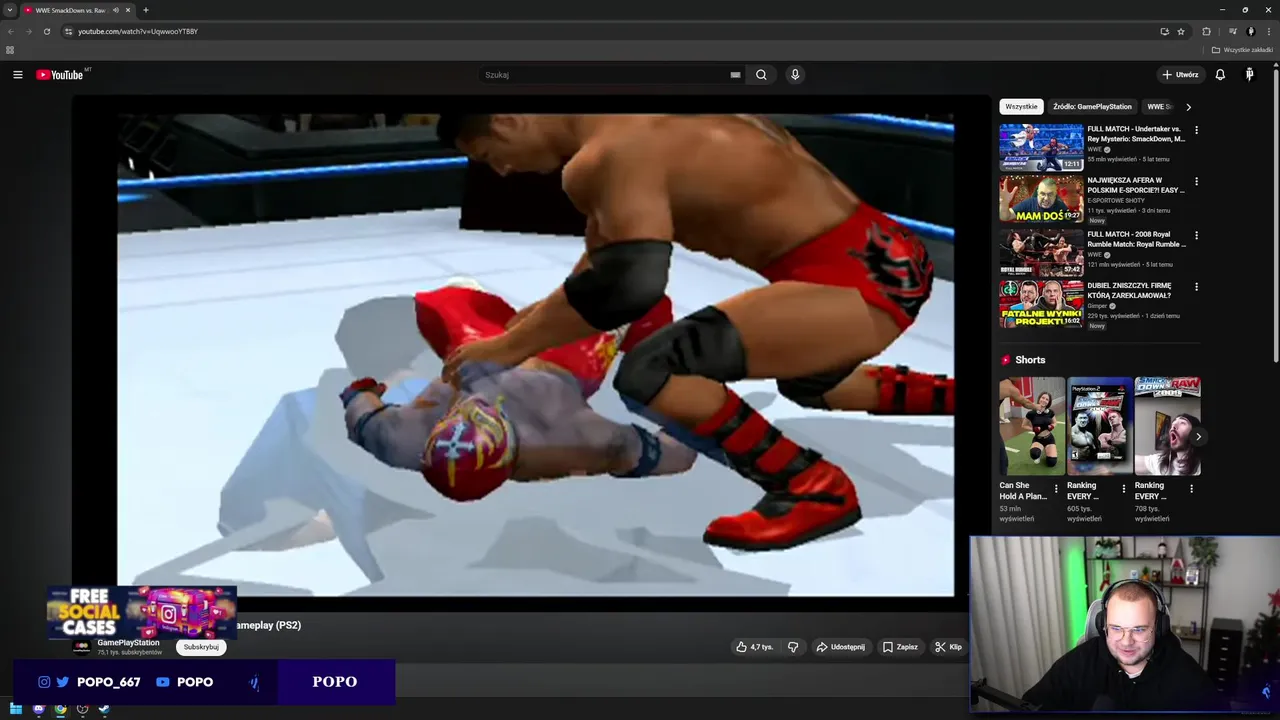Open options for Dubiel zniszczył firmę video
Image resolution: width=1280 pixels, height=720 pixels.
1196,287
